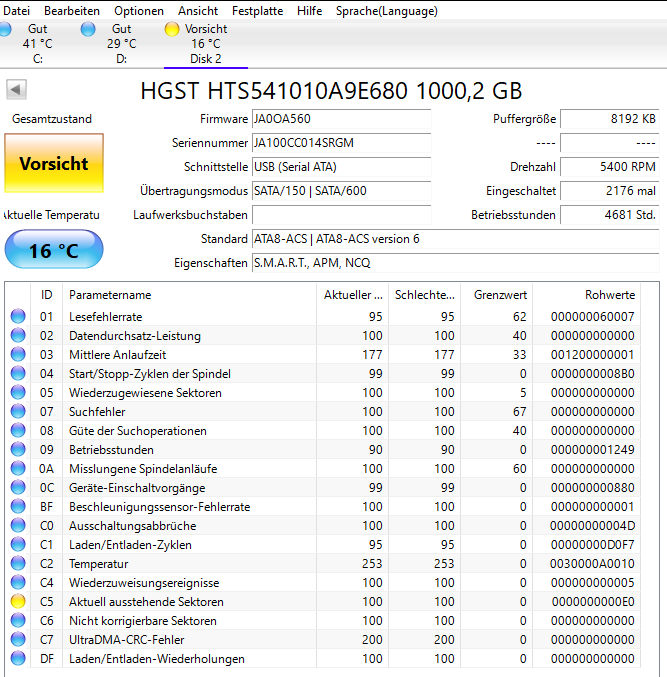Select the Wiederzuweisungsereignisse parameter name
This screenshot has height=677, width=667.
144,583
